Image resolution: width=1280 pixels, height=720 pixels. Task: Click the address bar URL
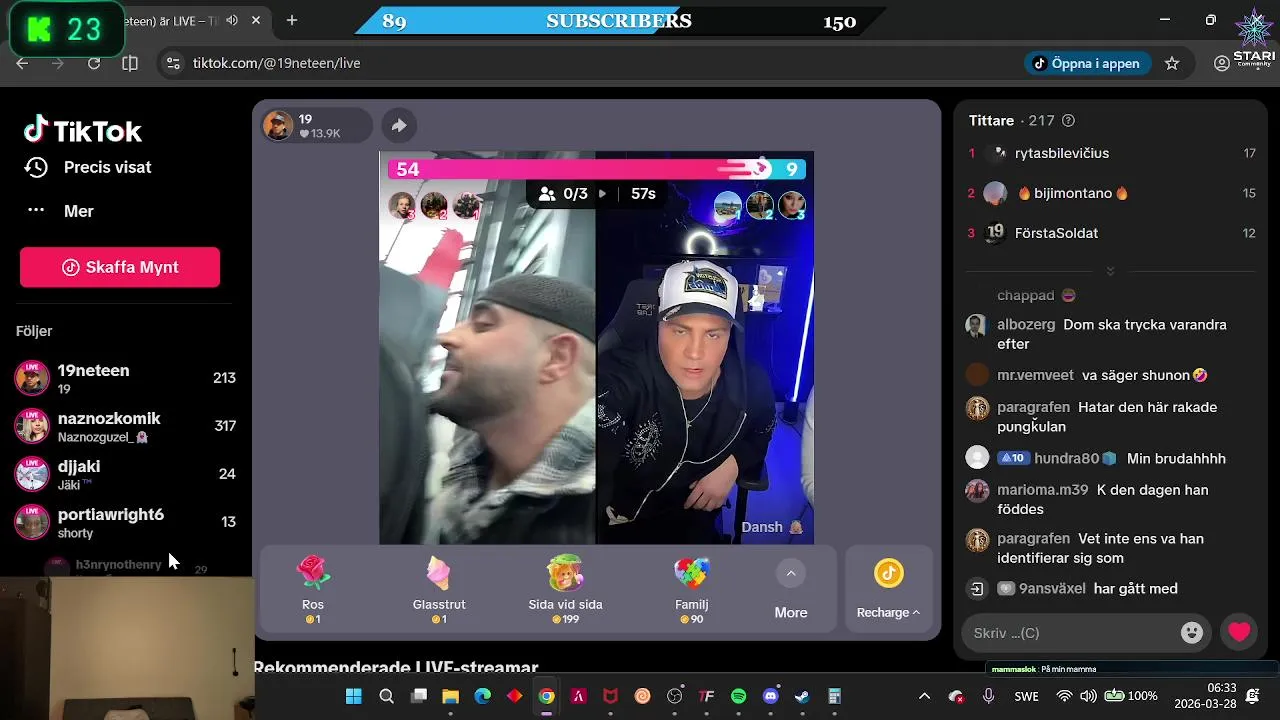pyautogui.click(x=277, y=63)
